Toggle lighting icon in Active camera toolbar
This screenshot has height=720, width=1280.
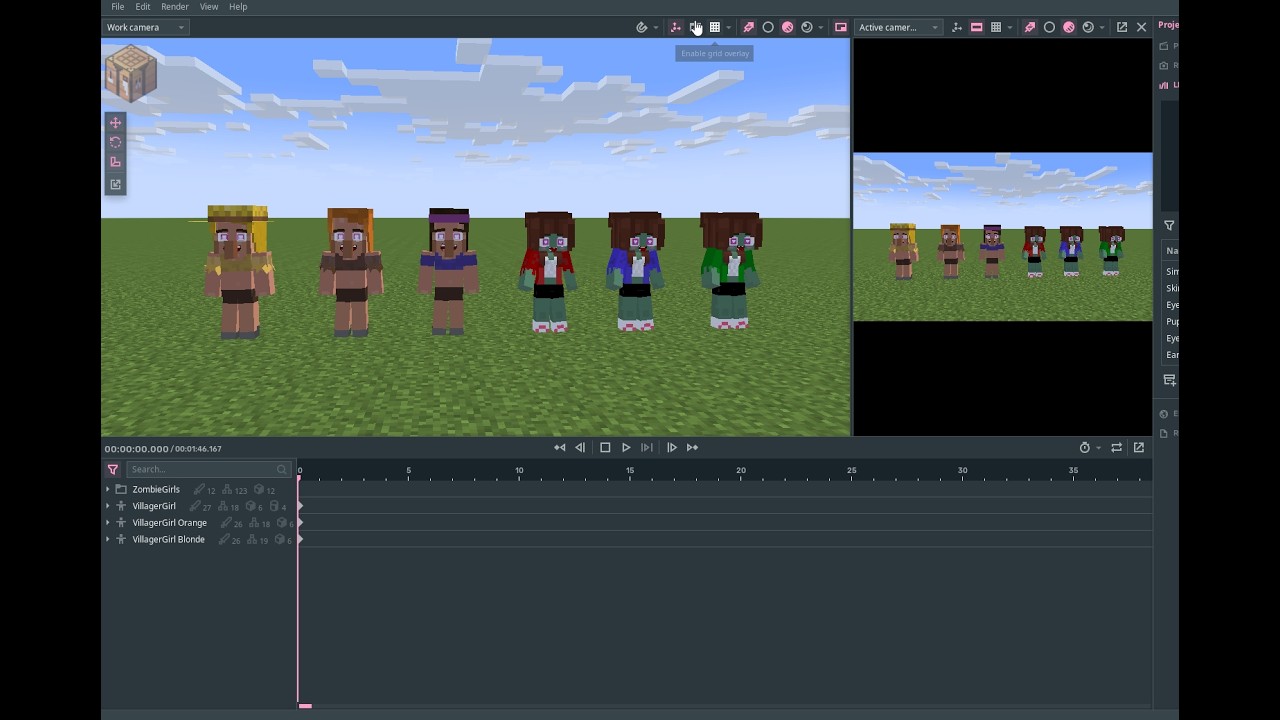pyautogui.click(x=1030, y=27)
